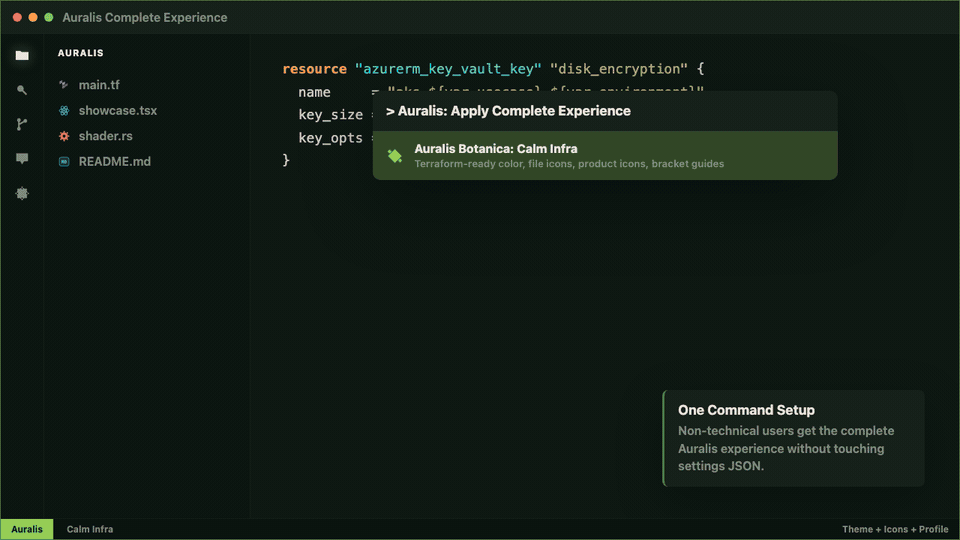Click Theme + Icons + Profile status entry
The width and height of the screenshot is (960, 540).
click(x=895, y=529)
